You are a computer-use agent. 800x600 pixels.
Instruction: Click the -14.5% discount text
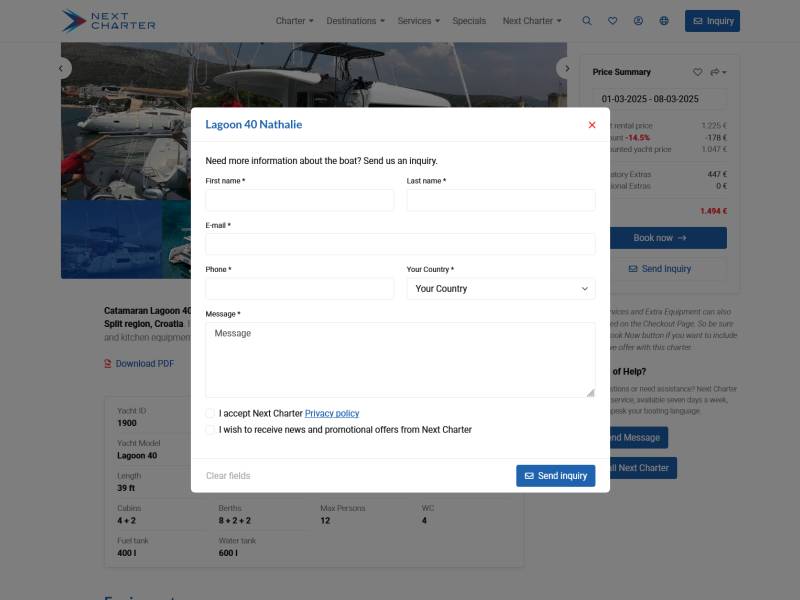coord(638,138)
